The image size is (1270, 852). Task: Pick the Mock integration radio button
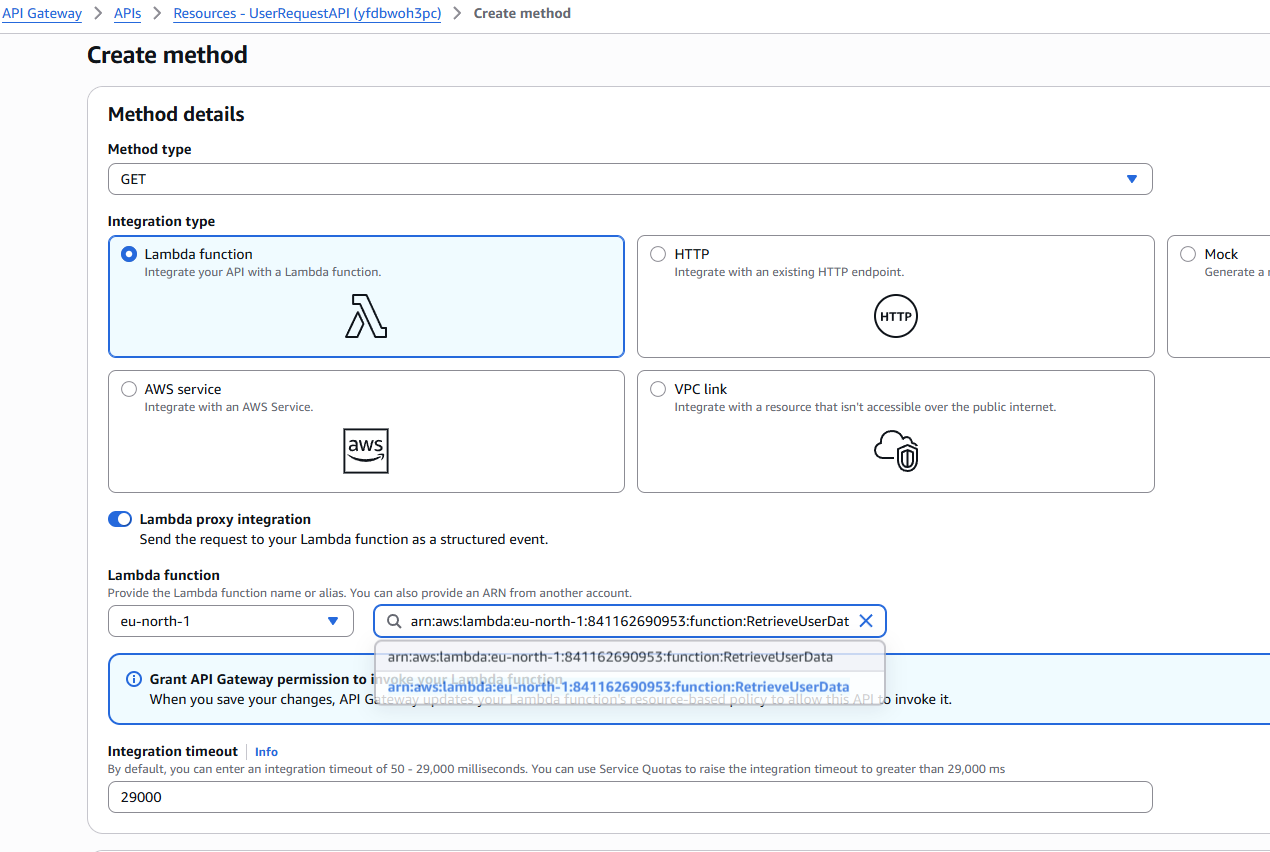point(1188,254)
